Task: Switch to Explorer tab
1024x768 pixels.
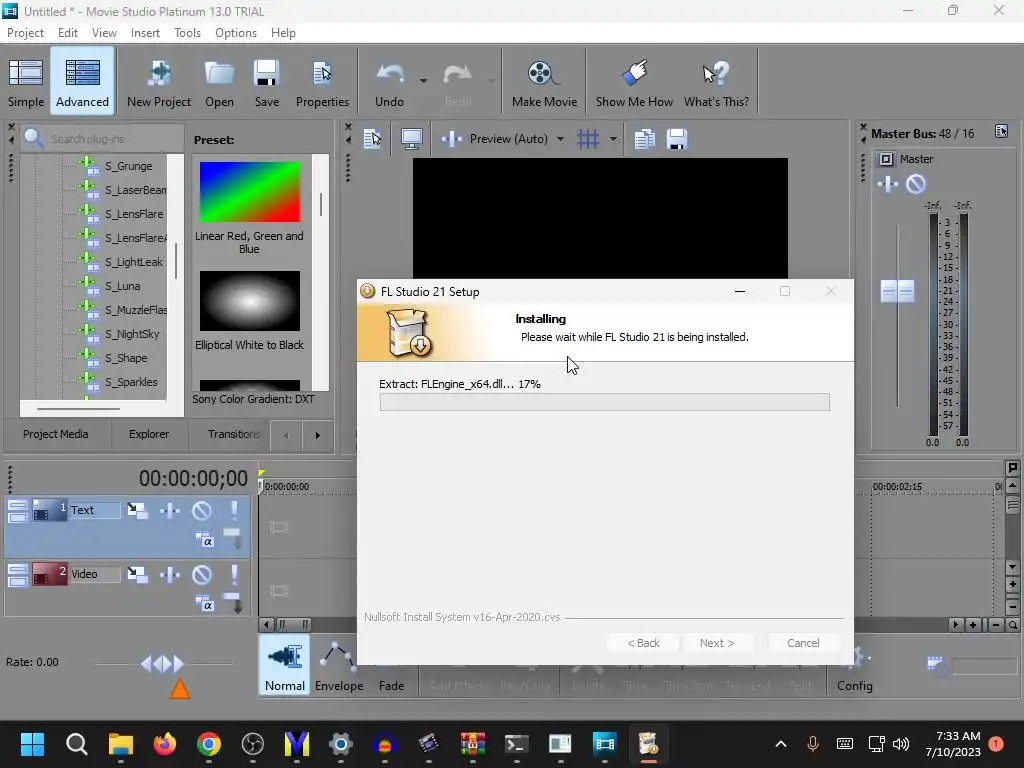Action: pos(149,434)
